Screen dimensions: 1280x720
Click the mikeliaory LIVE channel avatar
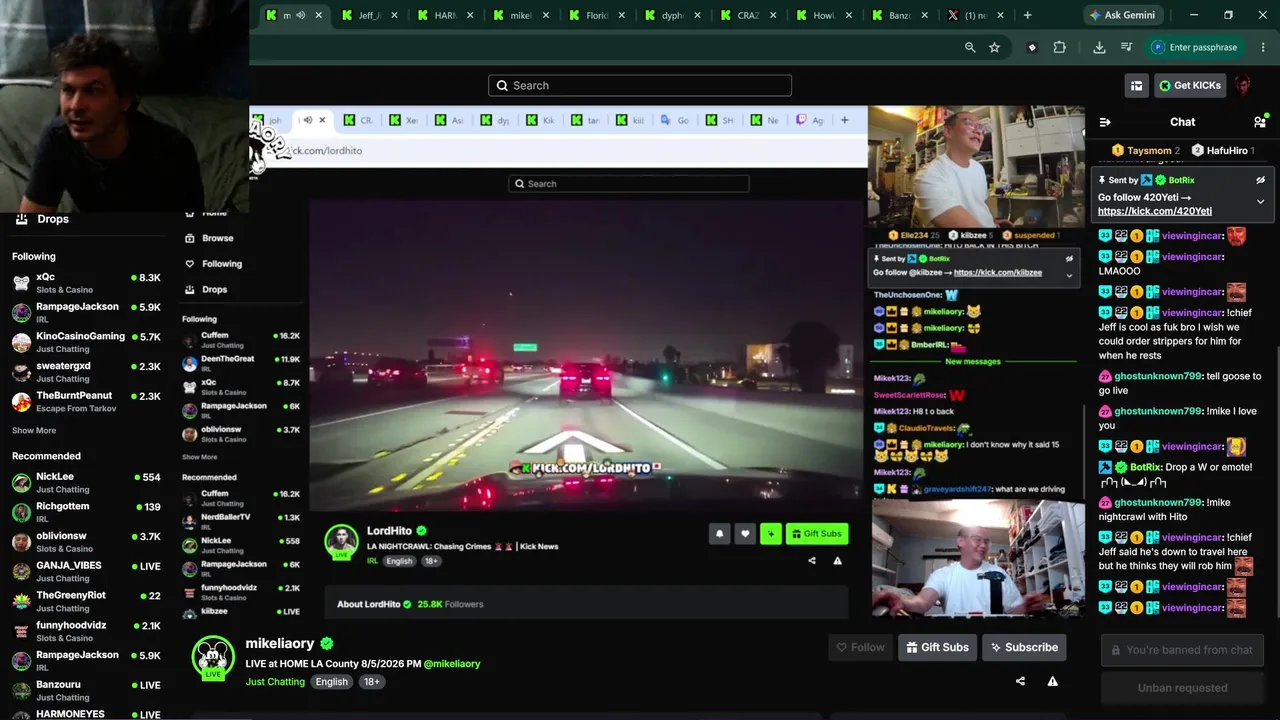coord(212,657)
